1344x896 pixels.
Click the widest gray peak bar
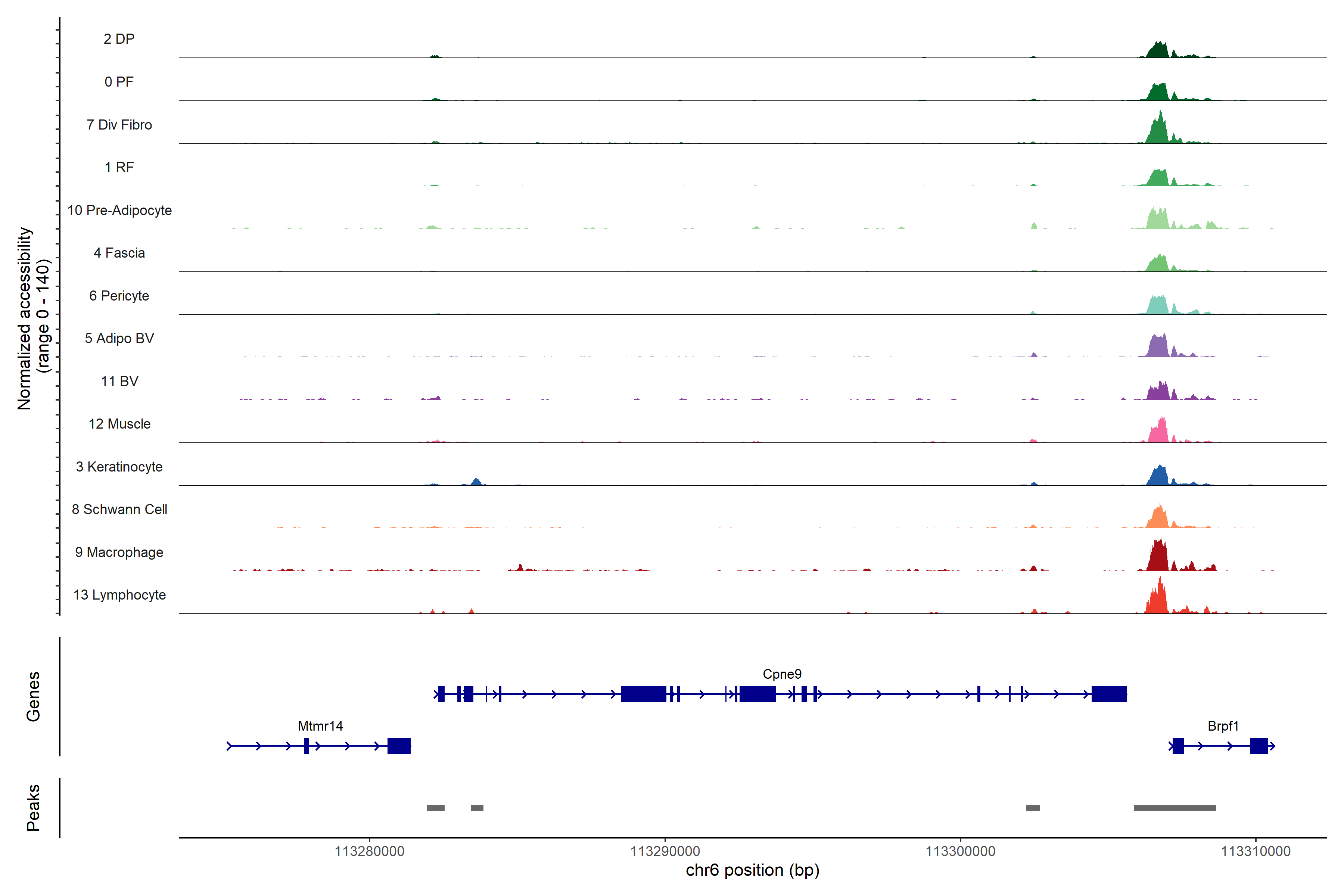pos(1174,808)
